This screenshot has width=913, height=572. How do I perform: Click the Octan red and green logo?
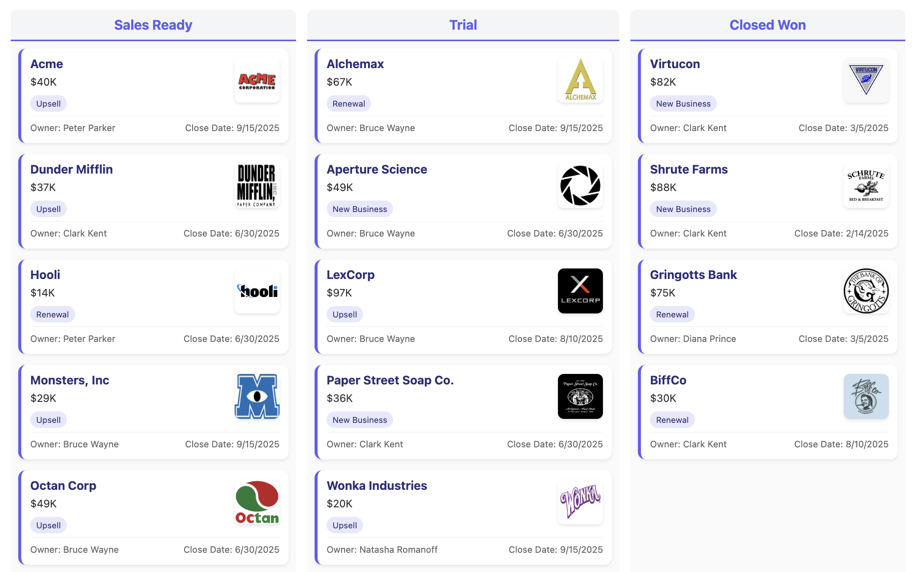257,502
